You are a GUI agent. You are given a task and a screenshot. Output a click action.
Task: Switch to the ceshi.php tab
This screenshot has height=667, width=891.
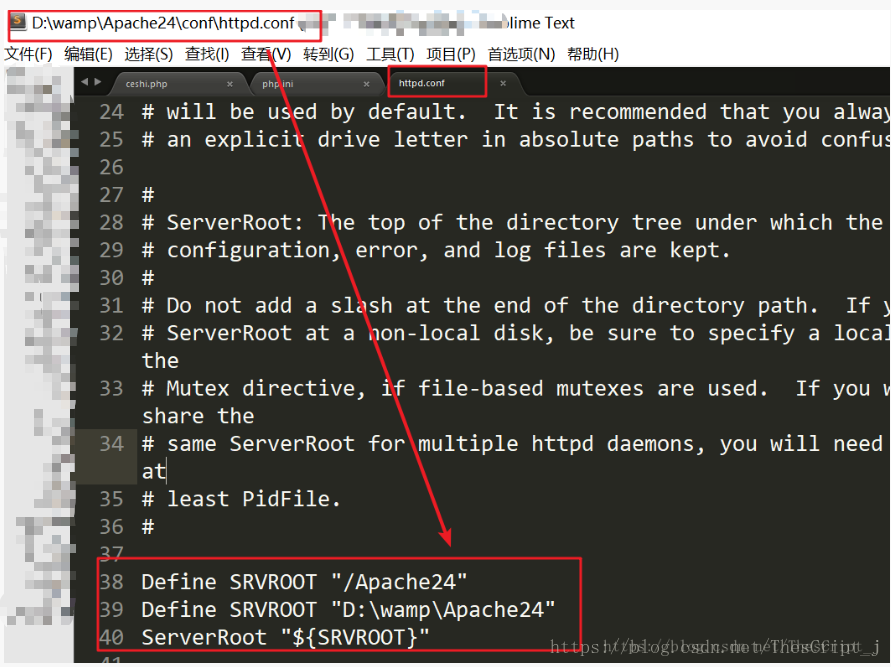(147, 84)
